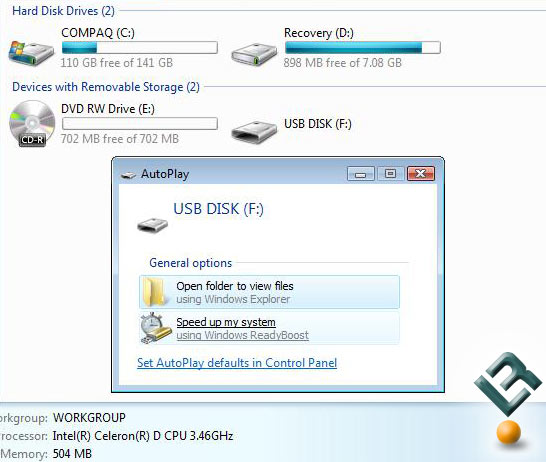Click the AutoPlay title bar drive icon
This screenshot has height=462, width=546.
128,174
